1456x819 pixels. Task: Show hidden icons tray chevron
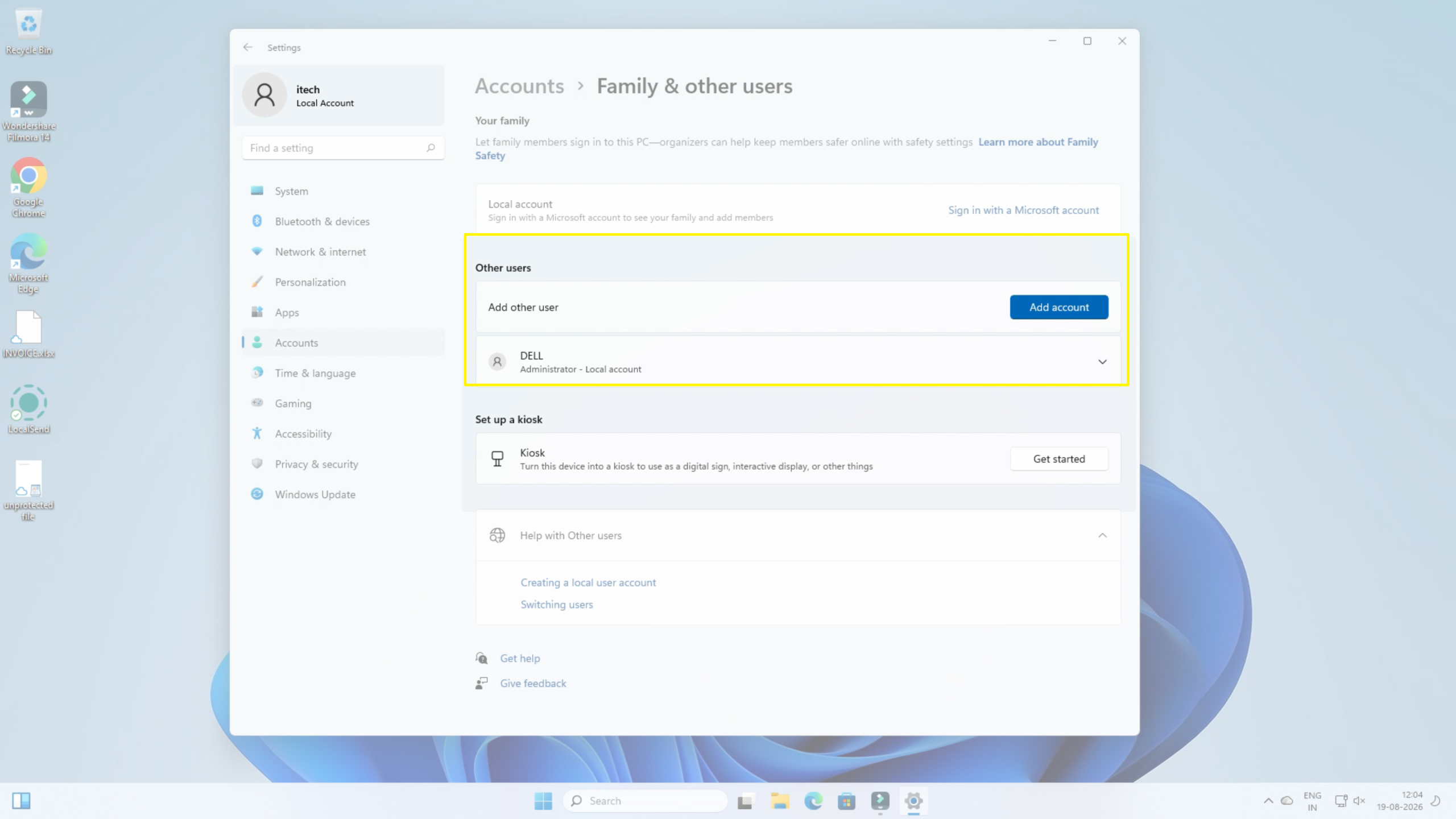pos(1268,801)
